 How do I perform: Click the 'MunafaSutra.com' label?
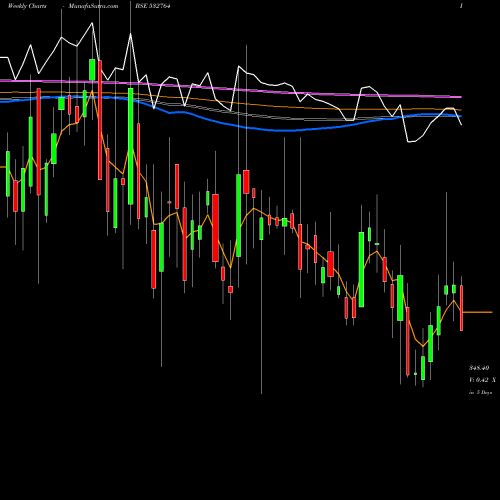tap(93, 6)
